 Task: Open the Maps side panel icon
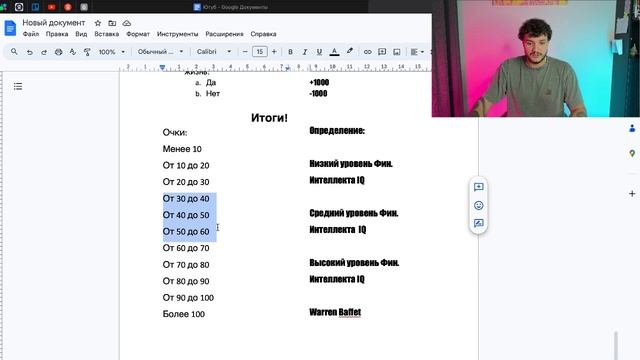click(632, 153)
